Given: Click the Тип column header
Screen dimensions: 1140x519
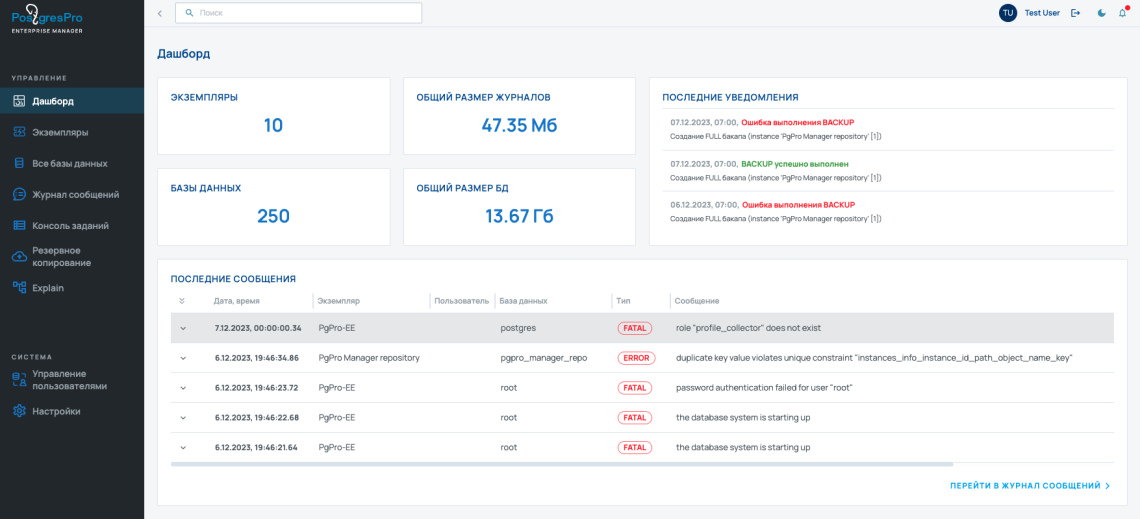Looking at the screenshot, I should (623, 300).
